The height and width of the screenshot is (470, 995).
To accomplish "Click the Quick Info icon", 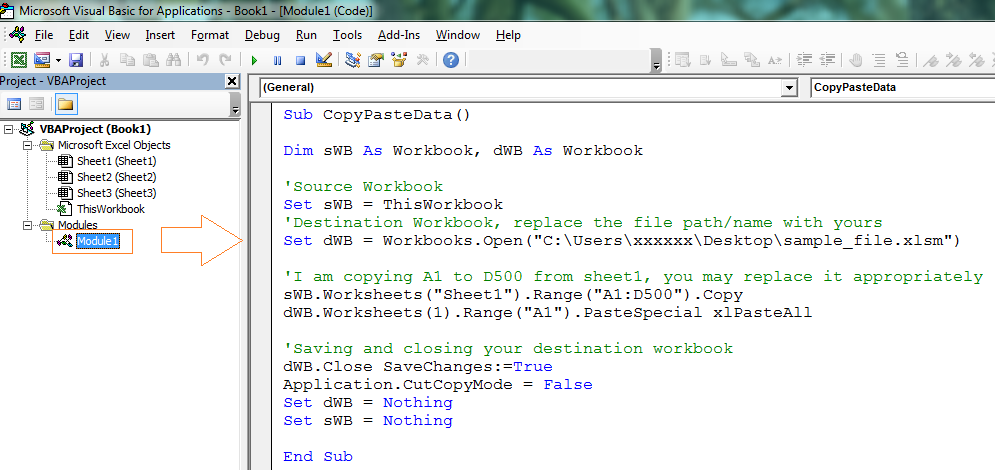I will pyautogui.click(x=728, y=60).
